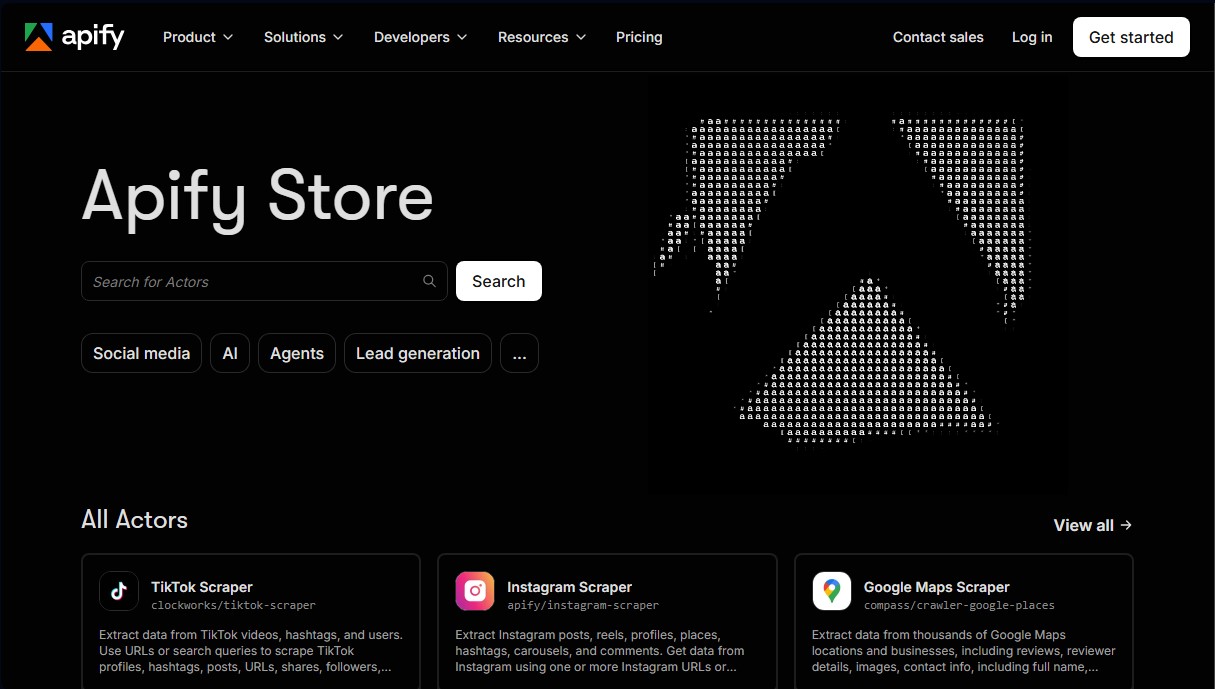This screenshot has width=1215, height=689.
Task: Click the Instagram Scraper description text
Action: tap(600, 651)
